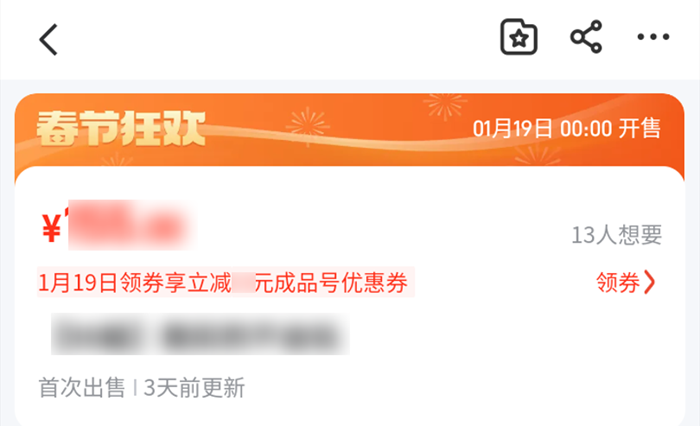Click the blurred amount inside coupon text

[243, 283]
